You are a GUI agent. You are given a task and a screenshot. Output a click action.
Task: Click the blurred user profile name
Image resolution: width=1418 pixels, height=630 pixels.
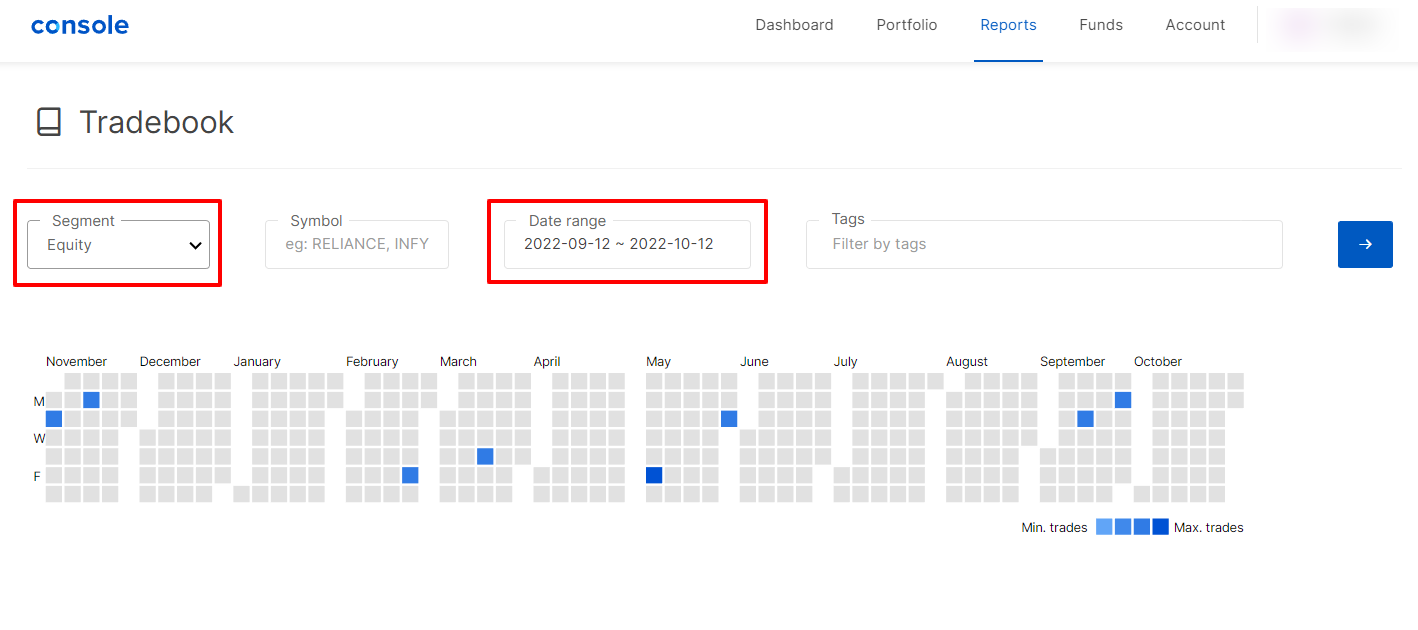point(1328,26)
